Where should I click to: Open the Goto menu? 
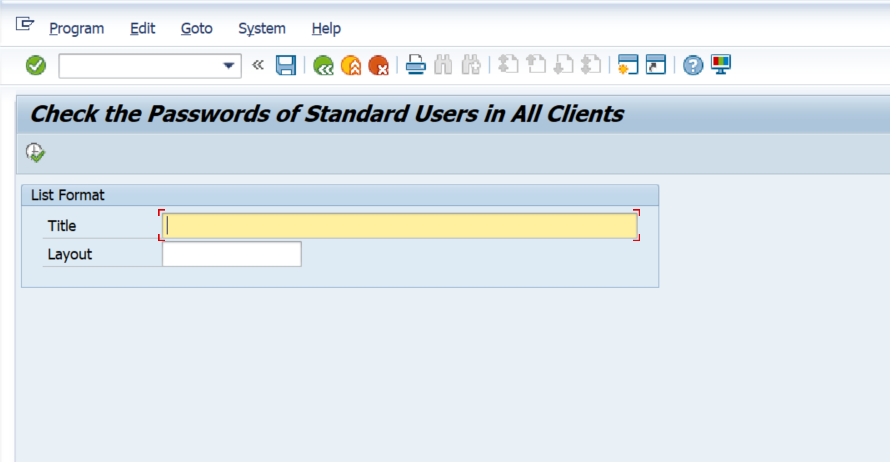pos(197,29)
